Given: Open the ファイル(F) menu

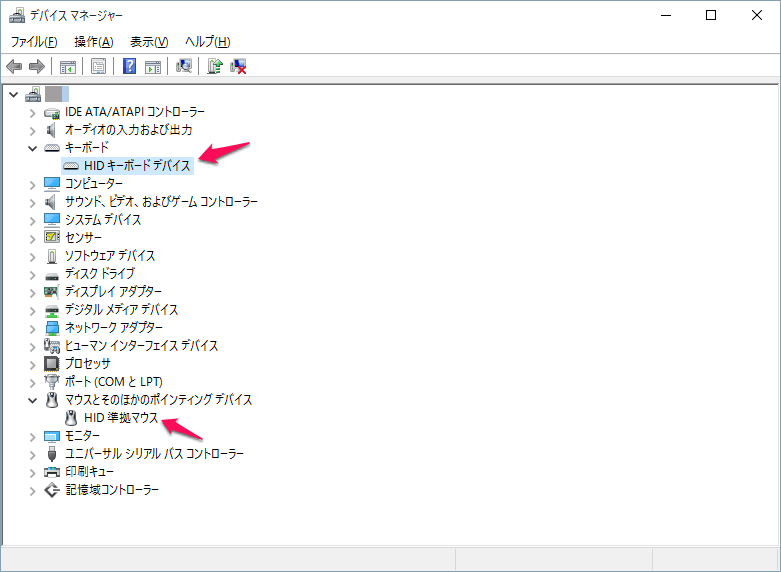Looking at the screenshot, I should pos(33,41).
